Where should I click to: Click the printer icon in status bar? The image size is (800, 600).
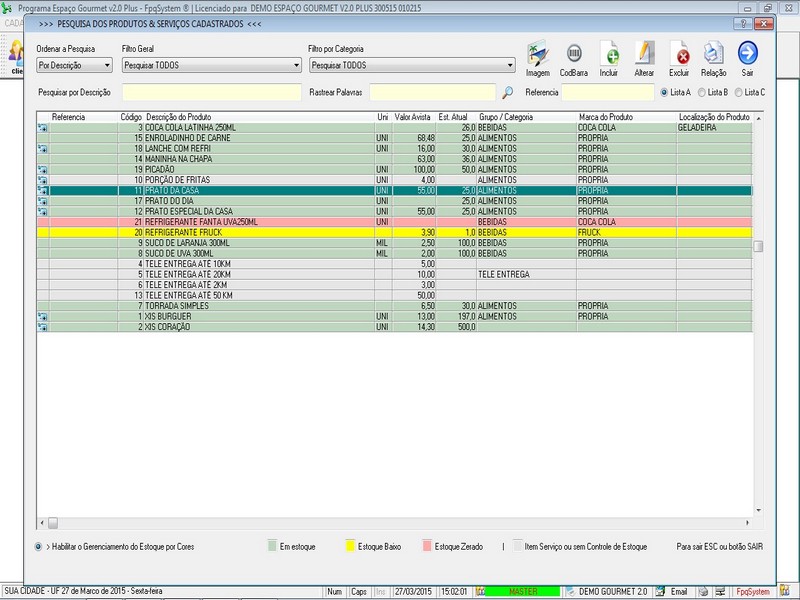tap(704, 592)
